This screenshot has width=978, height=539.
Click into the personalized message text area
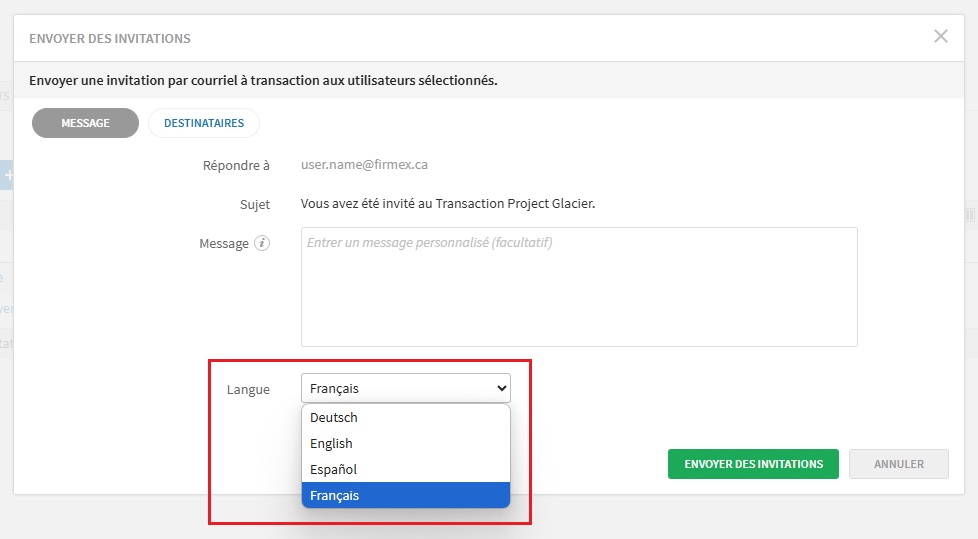(579, 287)
